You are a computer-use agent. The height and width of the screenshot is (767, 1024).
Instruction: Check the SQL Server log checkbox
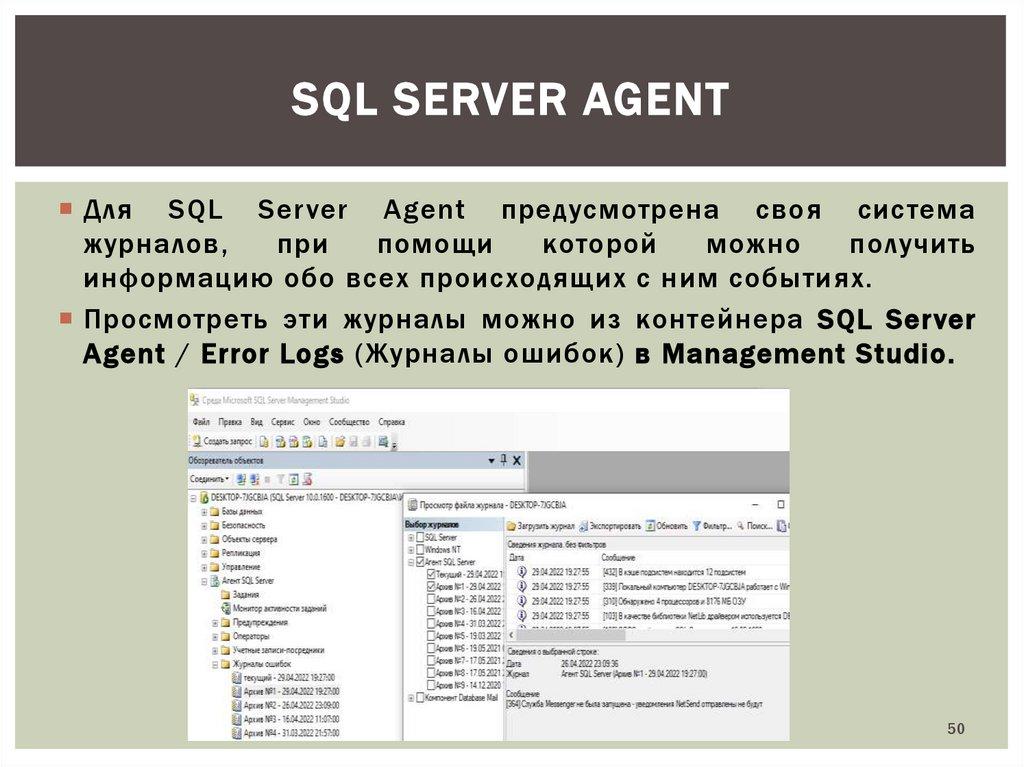click(x=419, y=537)
